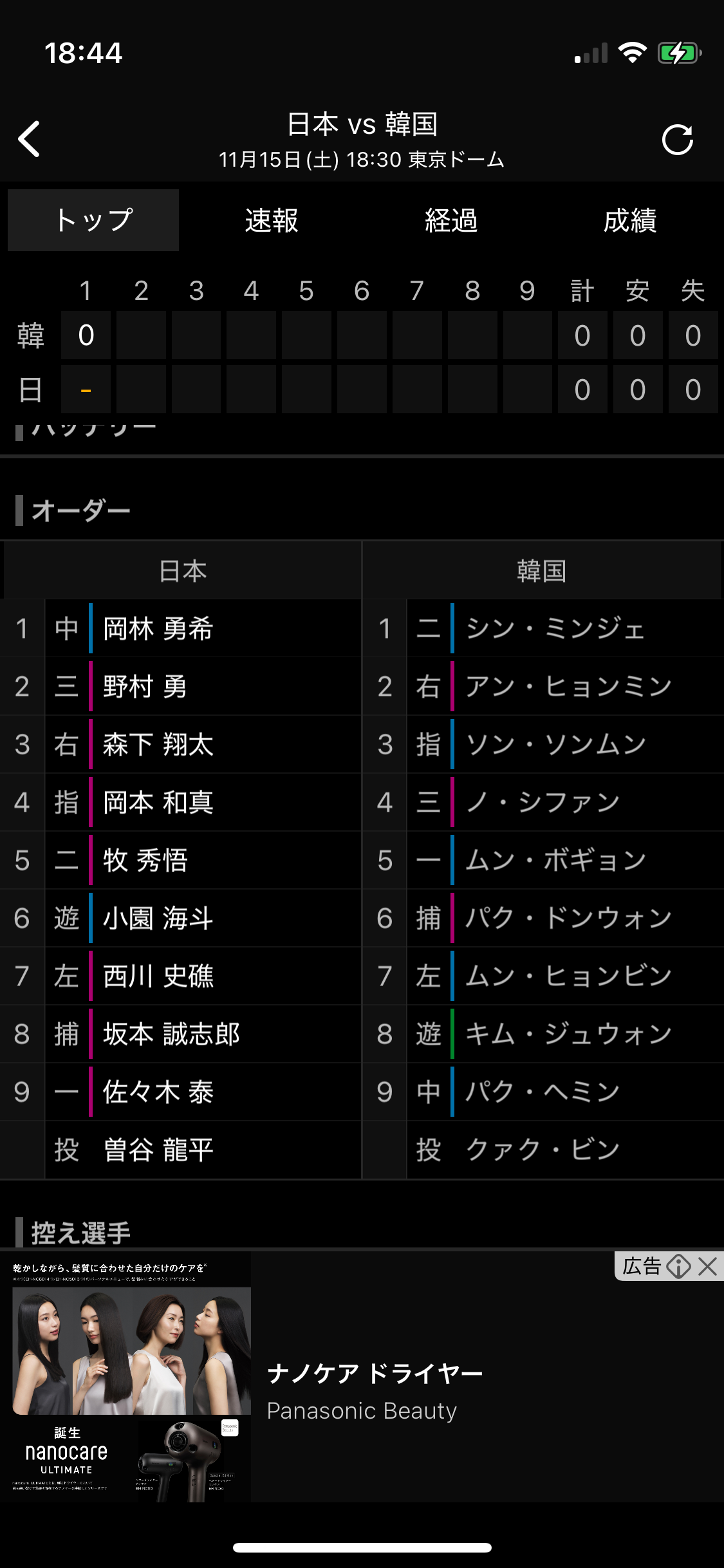Select 牧 秀悟 batting fifth

145,861
